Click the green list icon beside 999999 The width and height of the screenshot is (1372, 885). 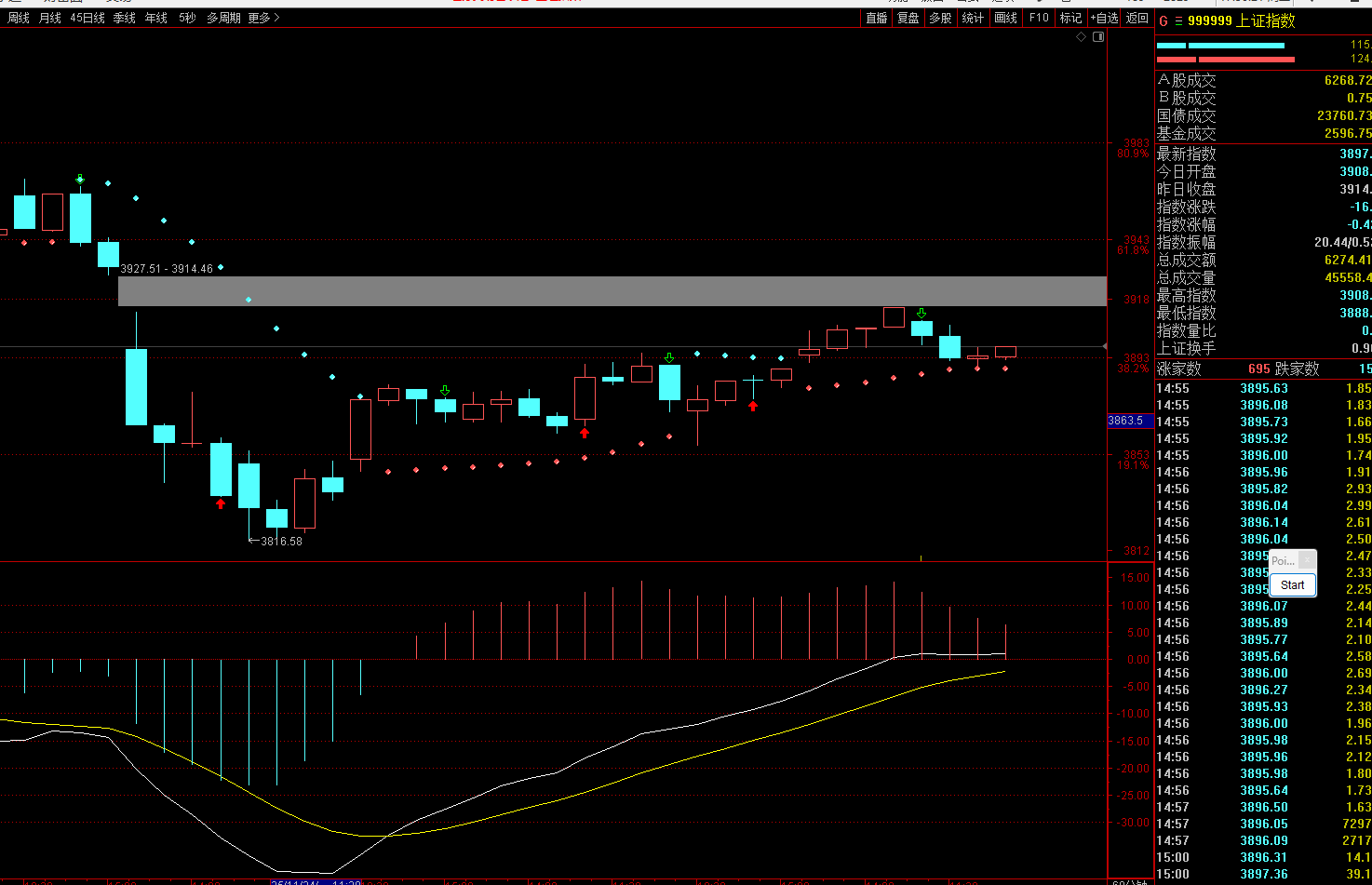[1178, 21]
